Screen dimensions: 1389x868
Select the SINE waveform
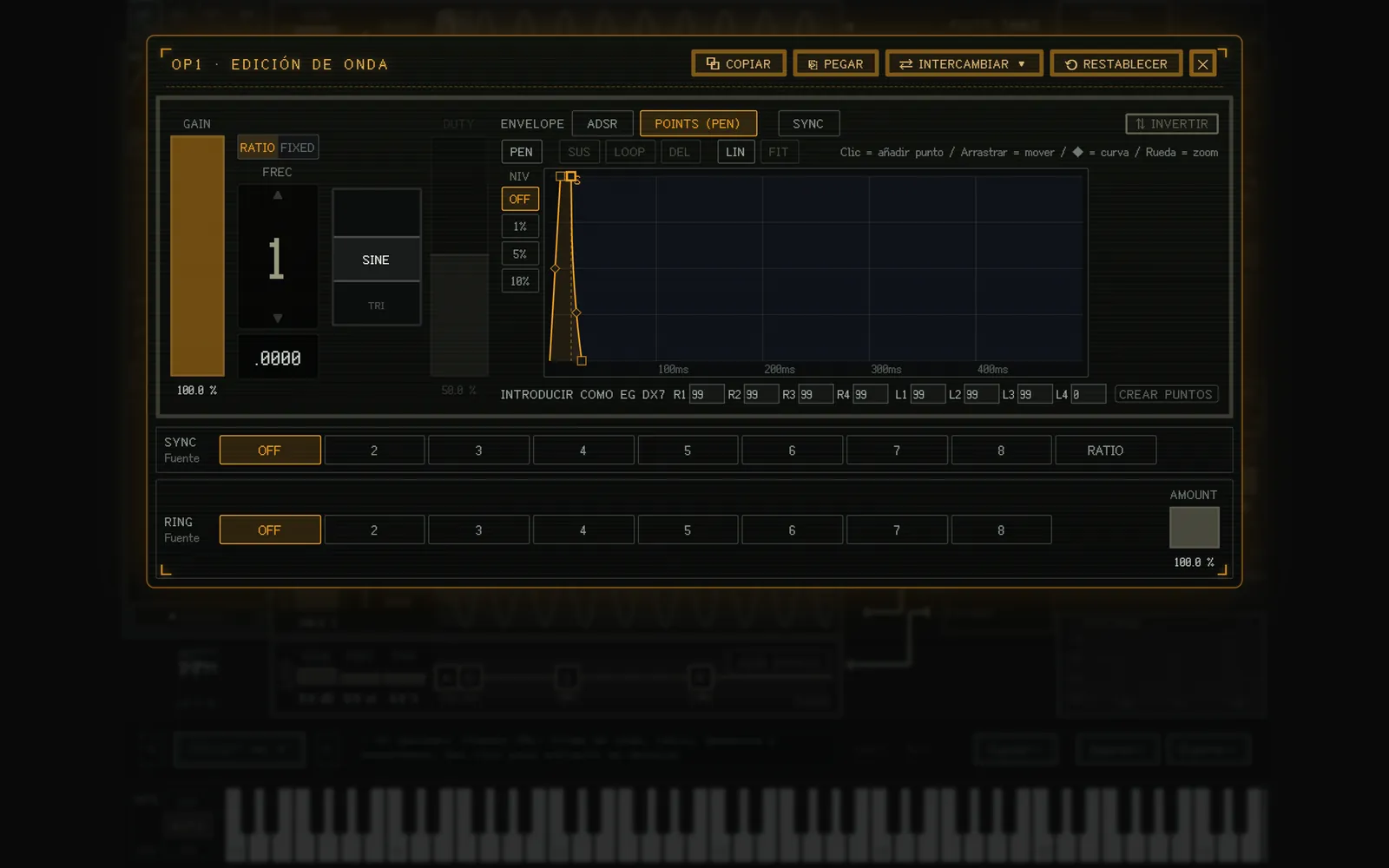[376, 260]
